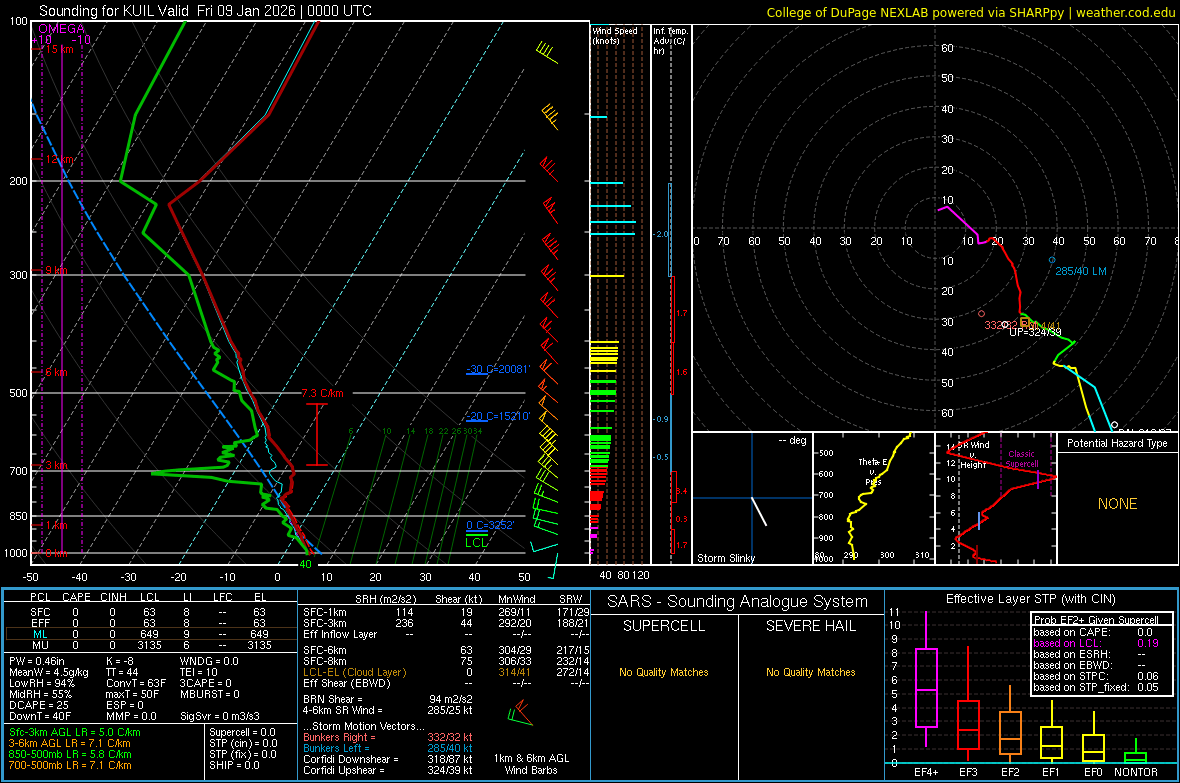Select the EFF parcel row
The image size is (1180, 783).
coord(149,623)
